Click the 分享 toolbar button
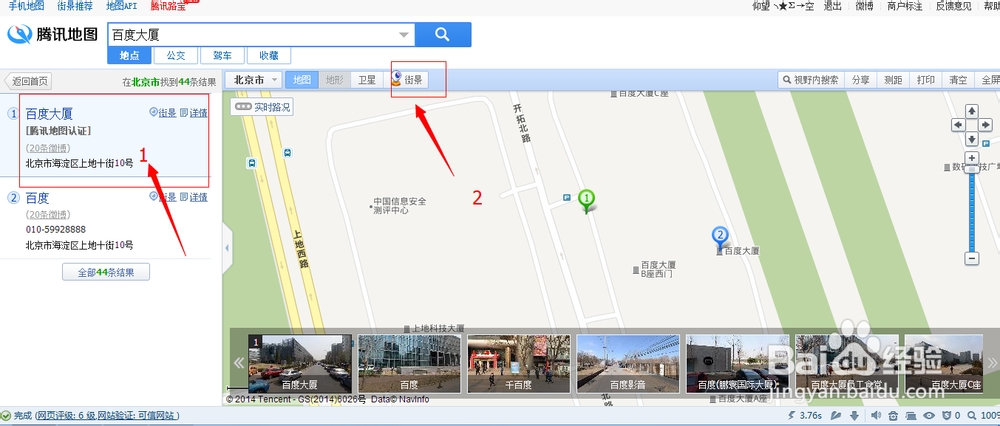This screenshot has height=426, width=1000. click(860, 80)
